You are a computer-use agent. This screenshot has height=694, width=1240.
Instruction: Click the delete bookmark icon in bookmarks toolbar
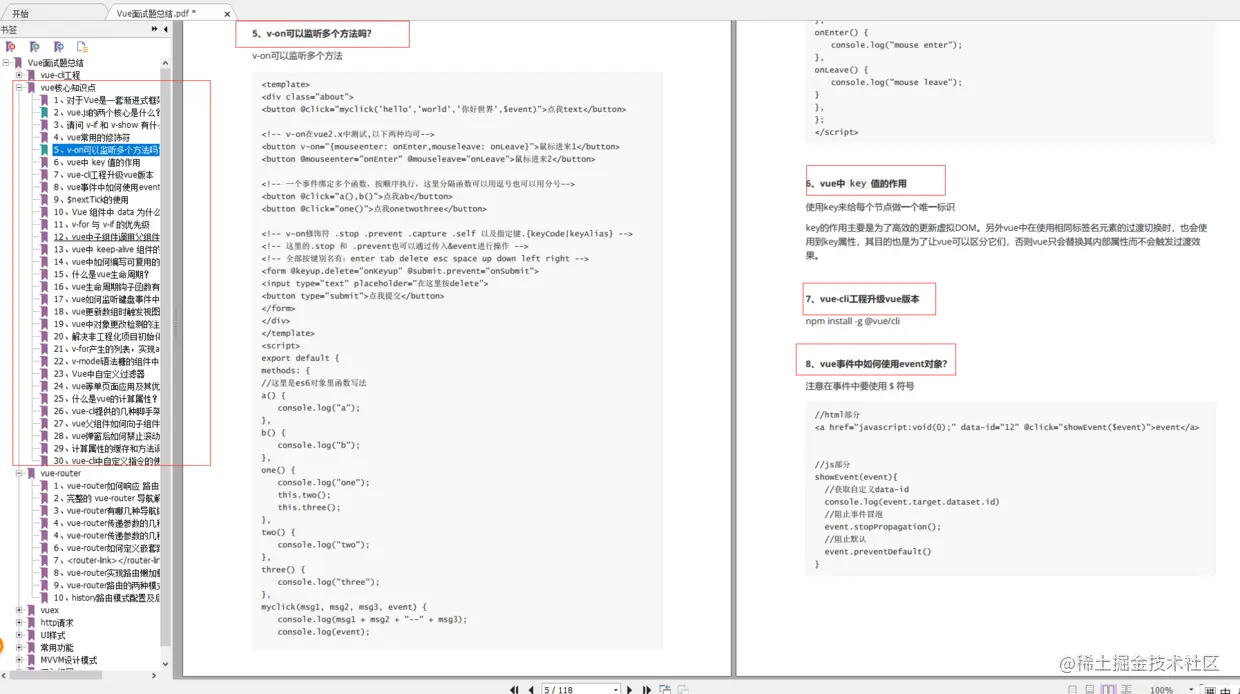[10, 47]
